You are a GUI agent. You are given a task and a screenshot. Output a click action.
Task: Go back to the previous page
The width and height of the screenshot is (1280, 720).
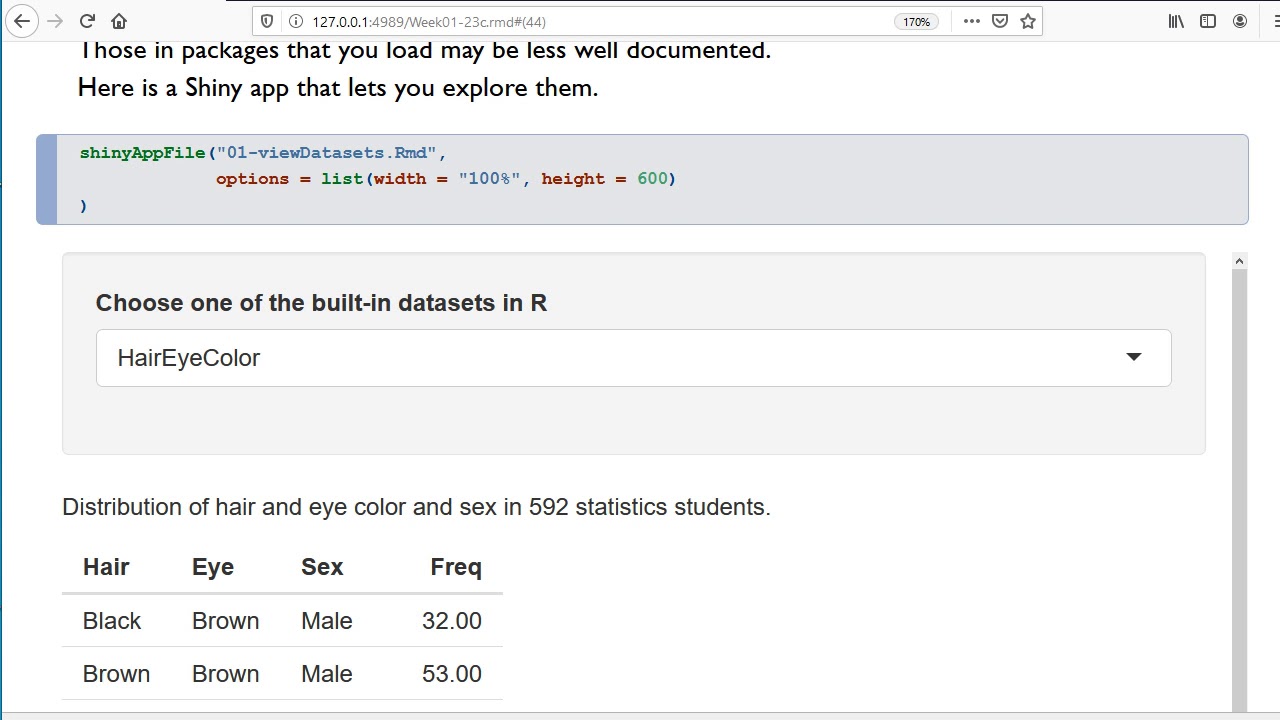22,21
